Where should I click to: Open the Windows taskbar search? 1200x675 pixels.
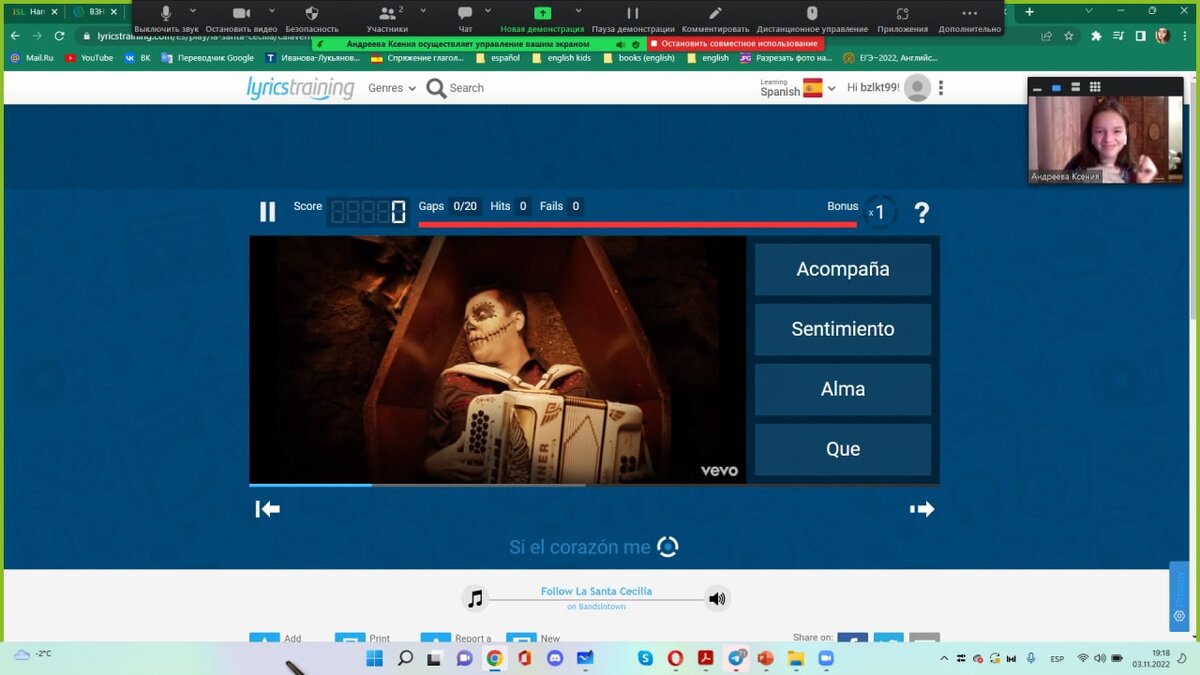[x=405, y=658]
